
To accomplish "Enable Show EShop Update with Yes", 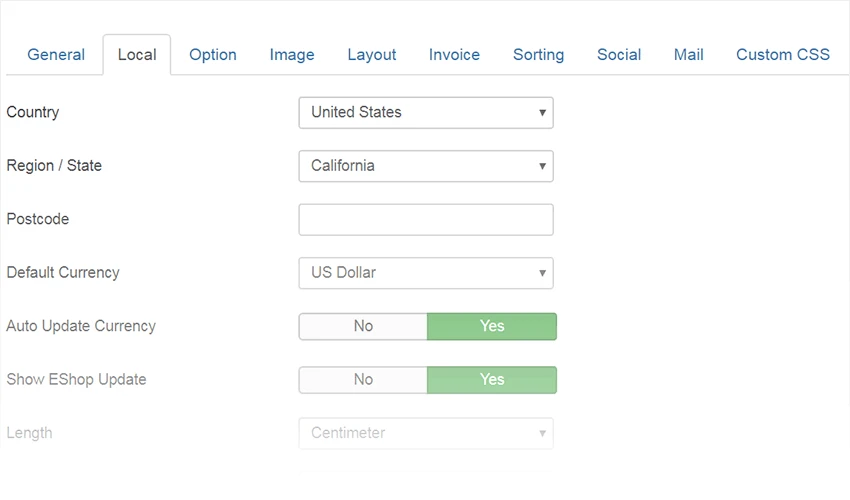I will [x=492, y=380].
